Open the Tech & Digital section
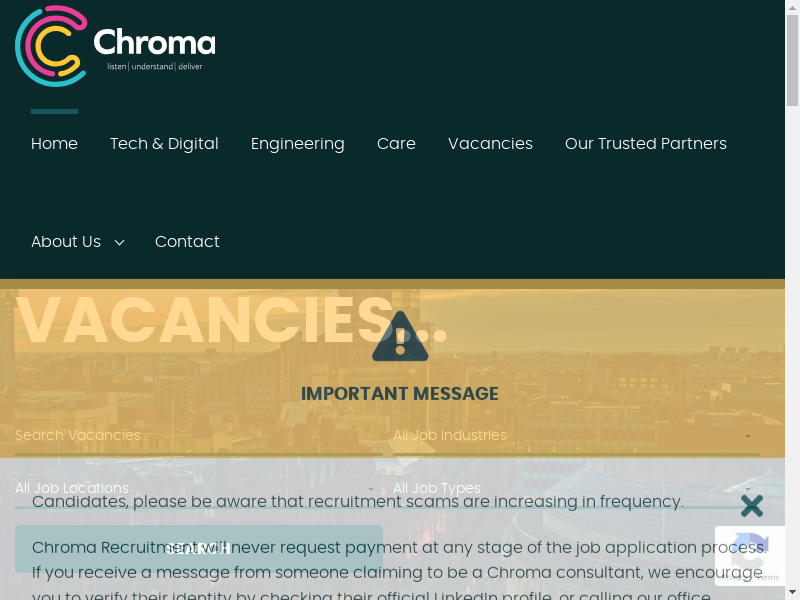The height and width of the screenshot is (600, 800). coord(164,144)
